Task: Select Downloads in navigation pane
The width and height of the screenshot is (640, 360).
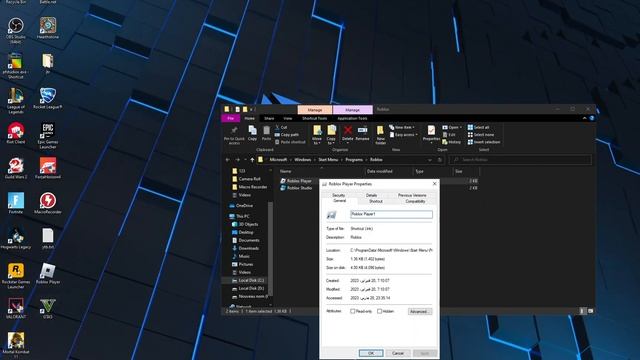Action: pyautogui.click(x=246, y=248)
